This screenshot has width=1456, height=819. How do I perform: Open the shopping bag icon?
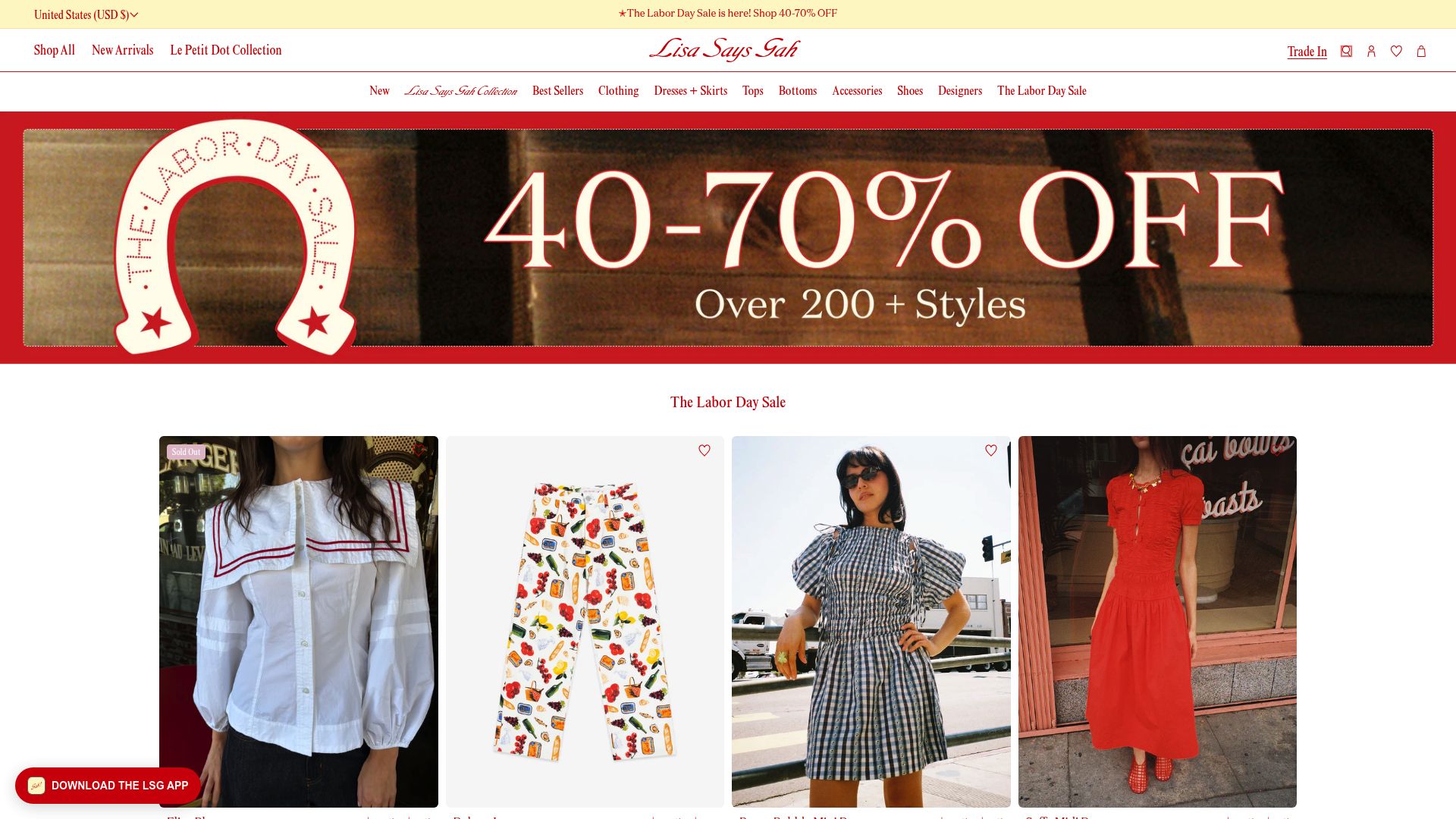pos(1421,51)
